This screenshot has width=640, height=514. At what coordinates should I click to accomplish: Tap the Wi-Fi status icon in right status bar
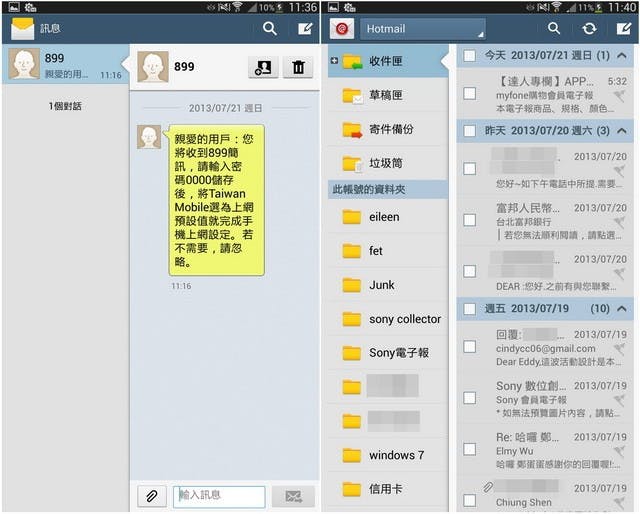(x=556, y=7)
